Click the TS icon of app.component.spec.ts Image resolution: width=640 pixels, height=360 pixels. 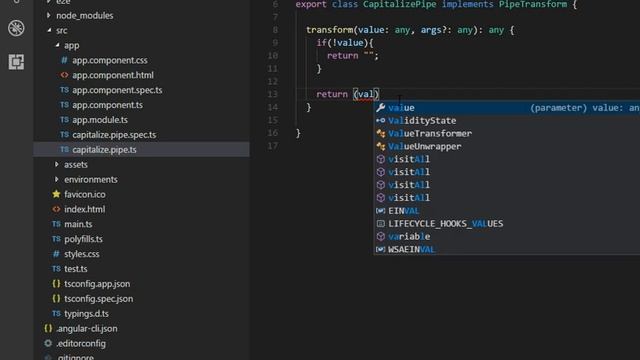pyautogui.click(x=64, y=90)
